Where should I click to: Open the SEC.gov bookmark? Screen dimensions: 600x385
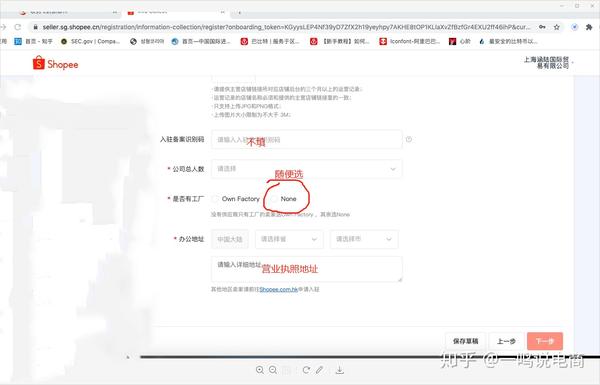coord(90,41)
